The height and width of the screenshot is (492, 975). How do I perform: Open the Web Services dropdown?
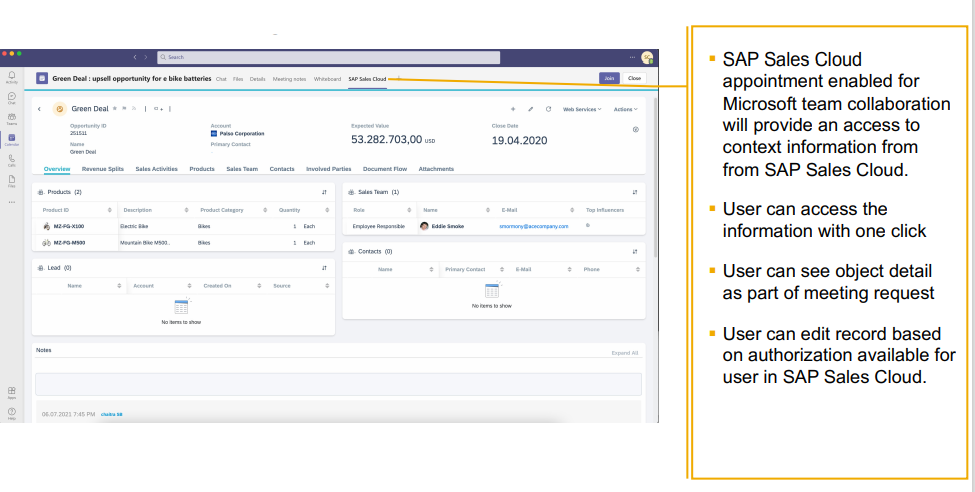[x=582, y=109]
